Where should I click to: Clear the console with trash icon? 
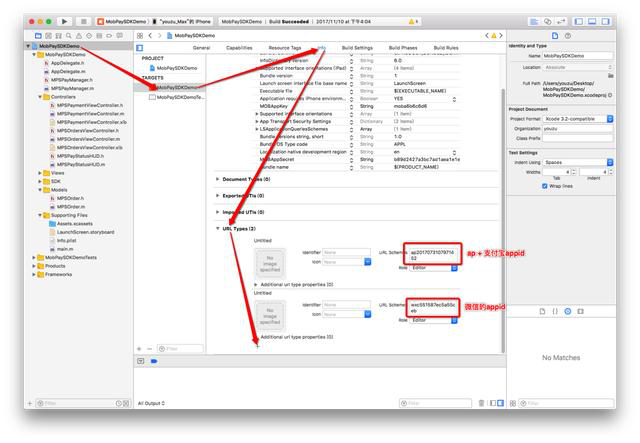pos(481,403)
